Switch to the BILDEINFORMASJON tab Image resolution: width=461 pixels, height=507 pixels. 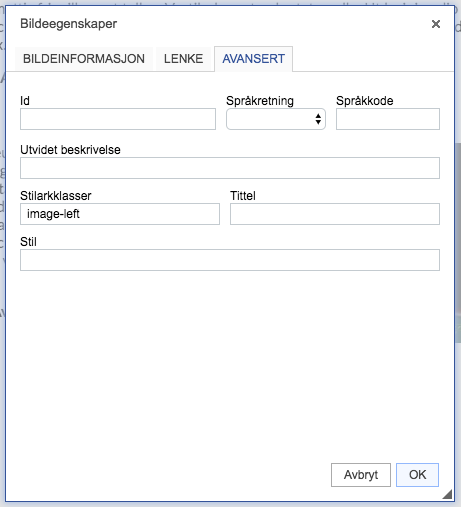point(84,59)
